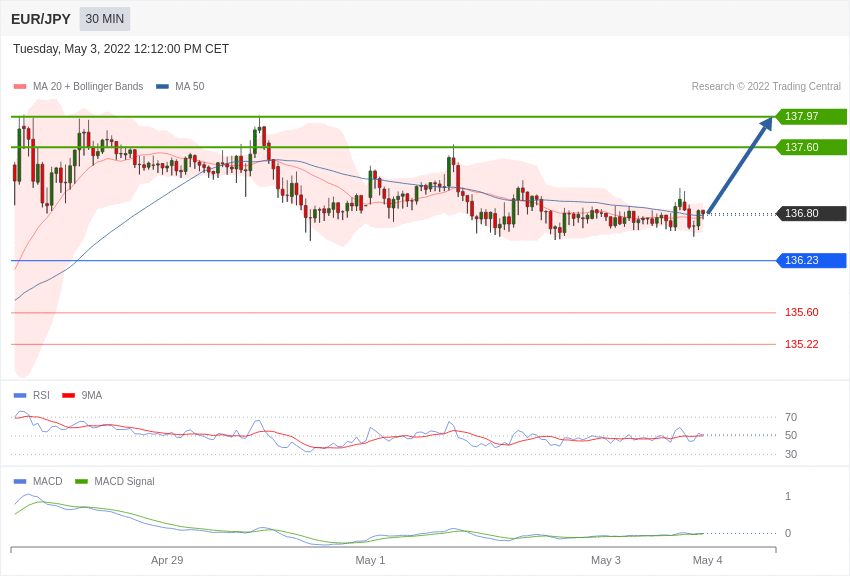Click 'Research © 2022 Trading Central' credit text
Screen dimensions: 850x576
pyautogui.click(x=766, y=86)
